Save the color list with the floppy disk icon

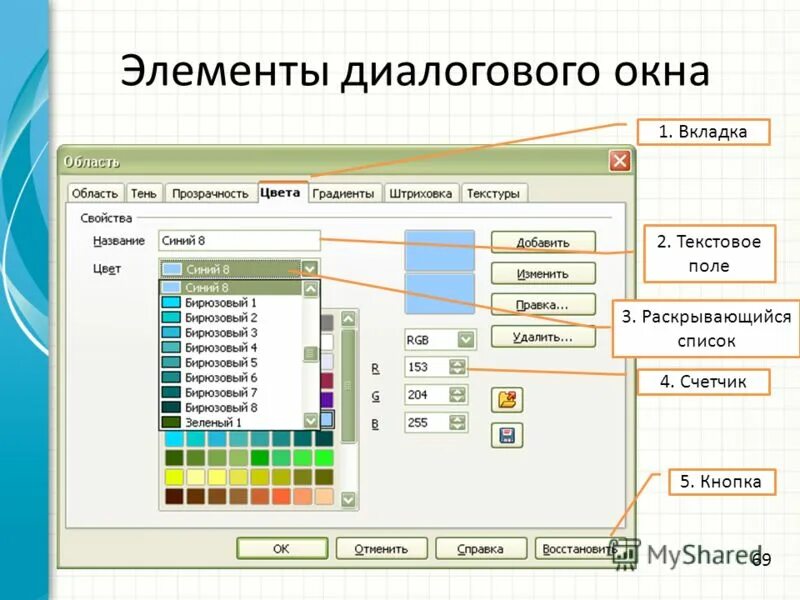(x=507, y=433)
